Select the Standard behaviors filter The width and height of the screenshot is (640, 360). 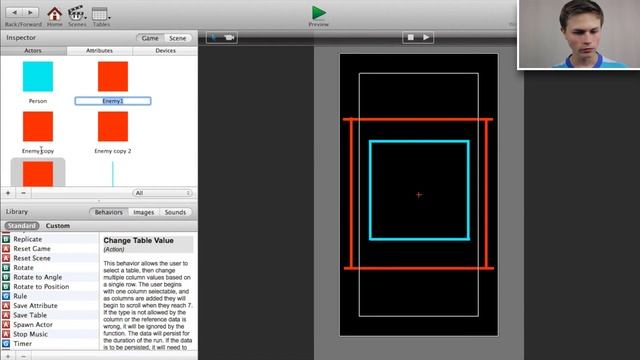22,226
